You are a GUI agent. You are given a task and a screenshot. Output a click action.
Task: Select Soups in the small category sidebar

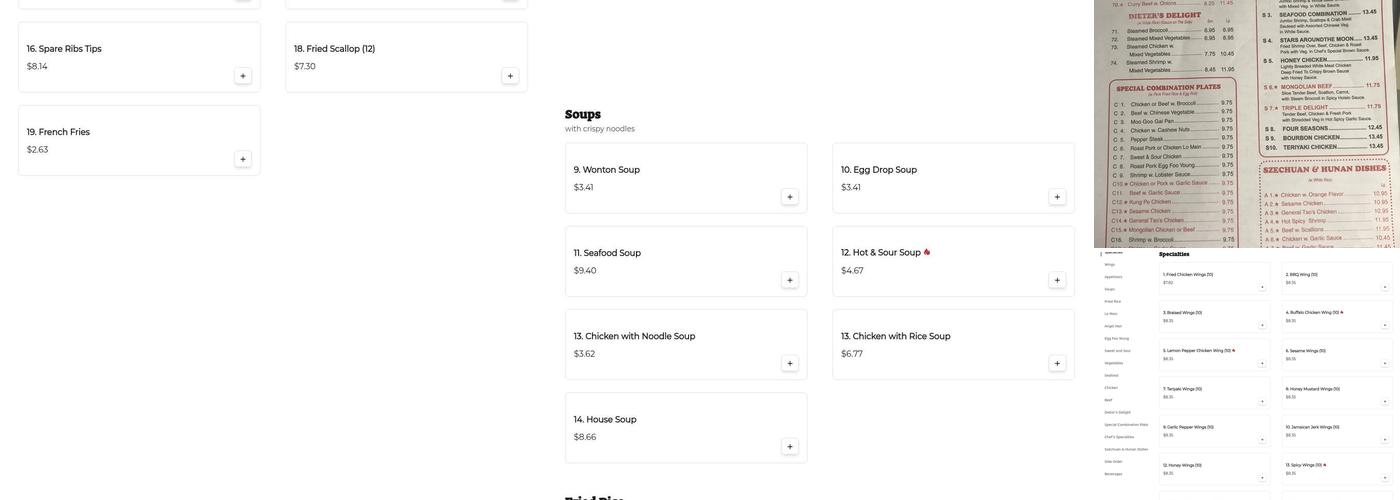1109,289
